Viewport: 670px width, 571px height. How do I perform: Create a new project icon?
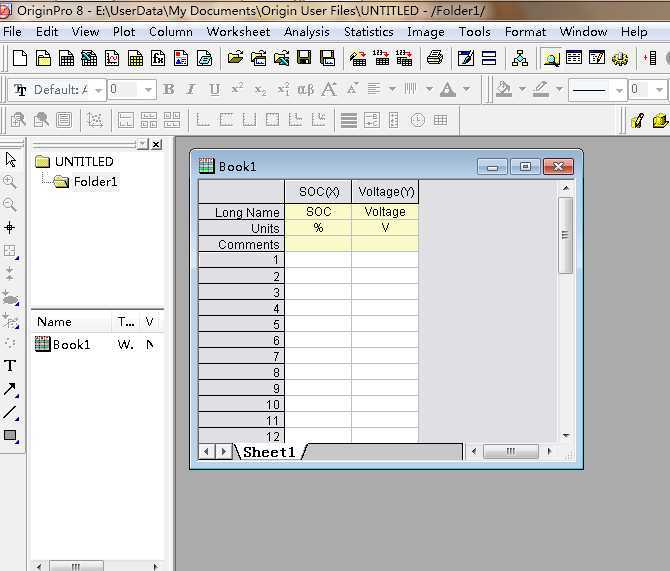tap(20, 58)
